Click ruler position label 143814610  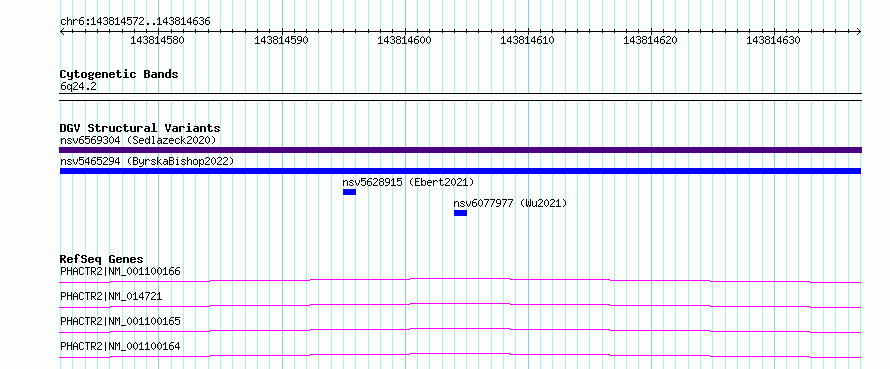[x=527, y=40]
